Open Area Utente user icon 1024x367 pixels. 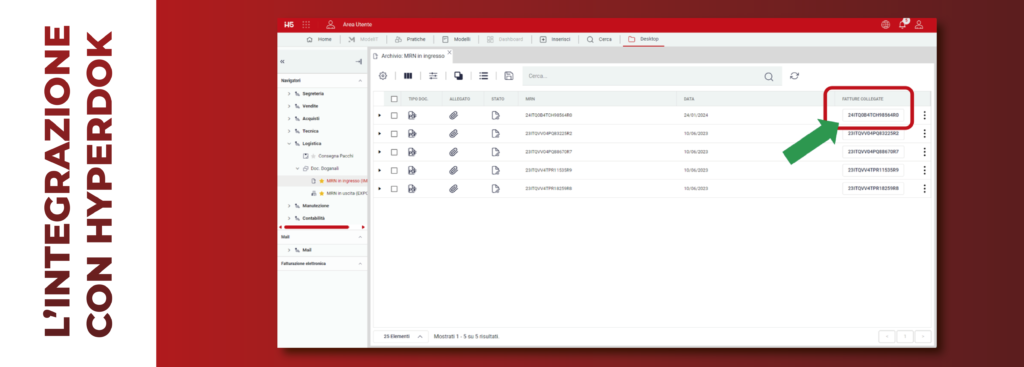click(330, 25)
